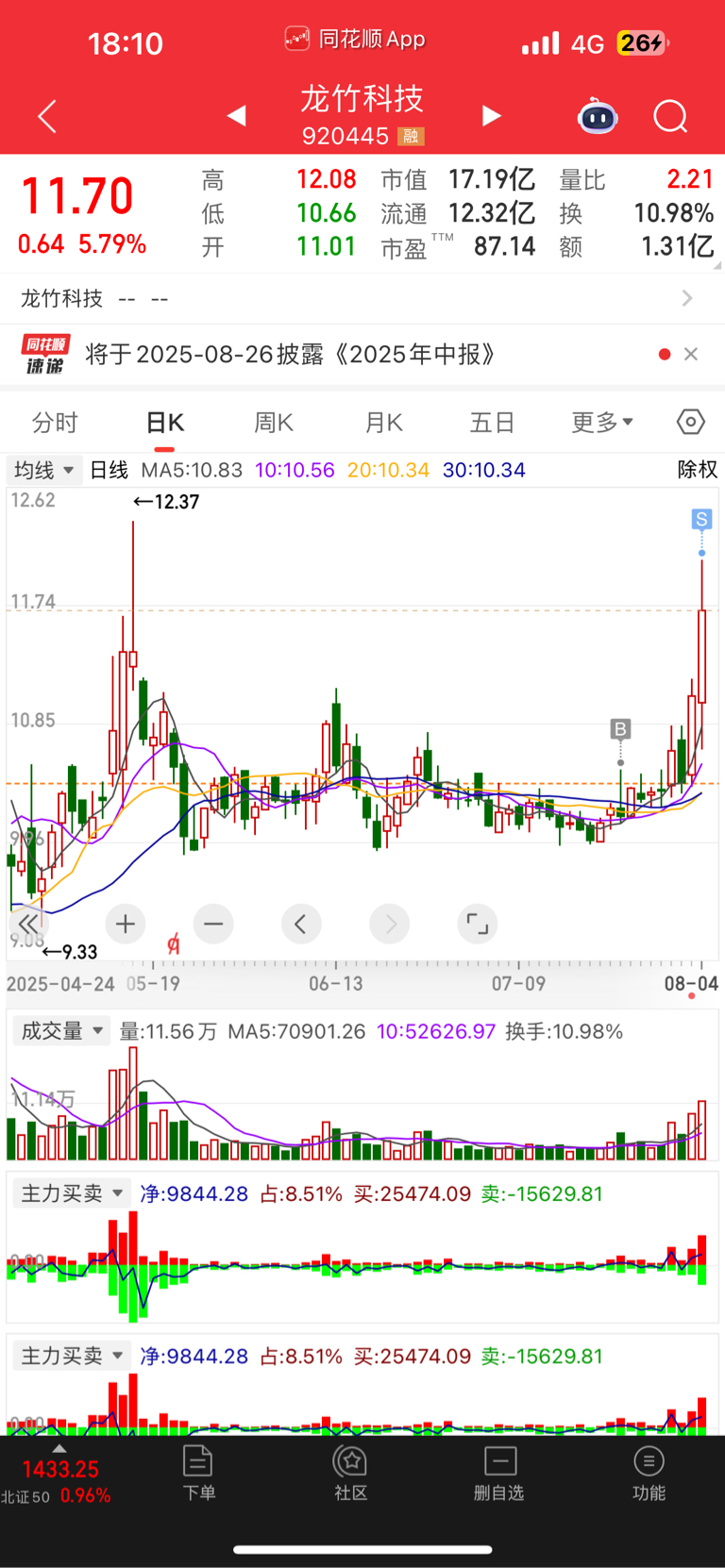Tap MA5:10.83 moving average label
Screen dimensions: 725x1568
click(x=192, y=470)
